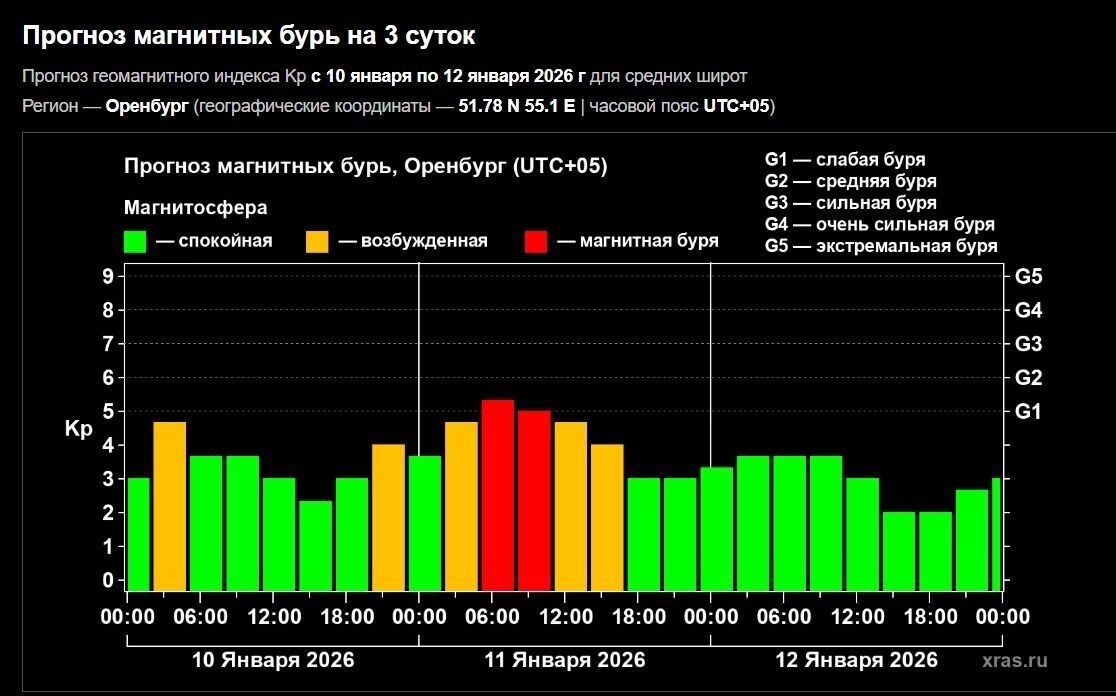This screenshot has height=696, width=1116.
Task: Click the date label '12 Января 2026'
Action: (x=857, y=660)
